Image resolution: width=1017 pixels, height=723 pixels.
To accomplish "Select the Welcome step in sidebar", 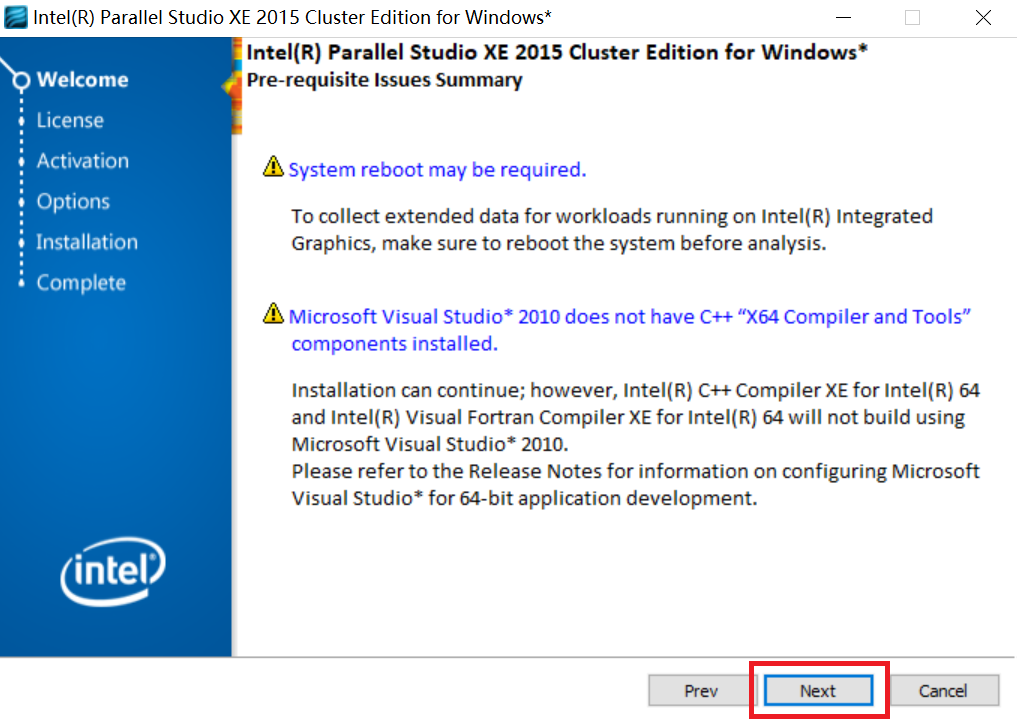I will 81,79.
